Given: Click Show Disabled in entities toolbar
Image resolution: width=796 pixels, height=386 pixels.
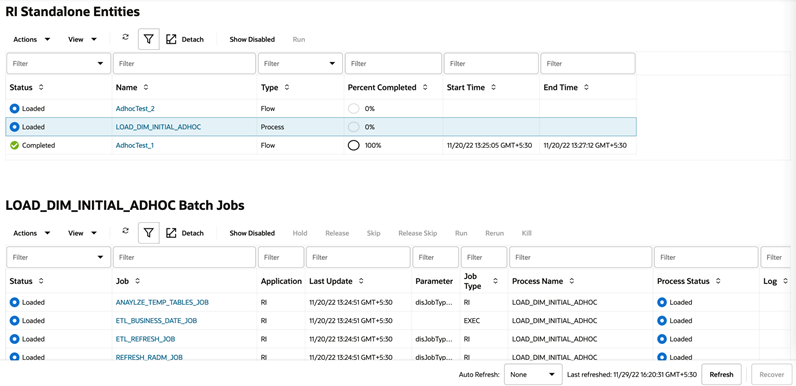Looking at the screenshot, I should pos(252,39).
